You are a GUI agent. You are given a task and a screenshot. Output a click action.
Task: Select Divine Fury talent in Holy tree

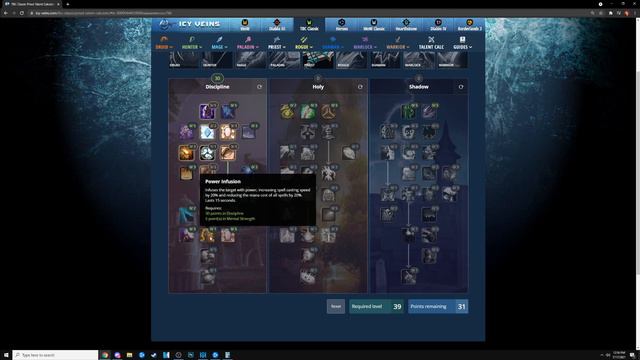coord(329,132)
